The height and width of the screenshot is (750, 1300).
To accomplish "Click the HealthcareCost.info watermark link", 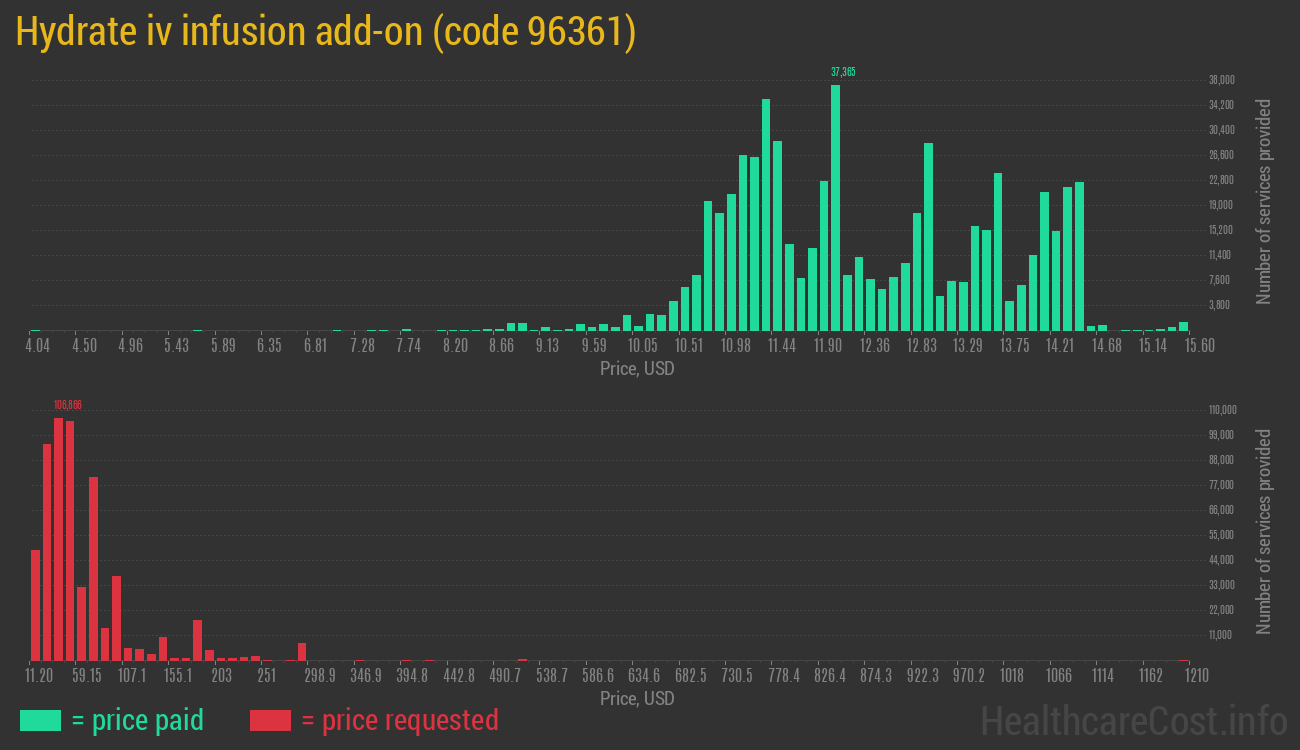I will coord(1133,720).
